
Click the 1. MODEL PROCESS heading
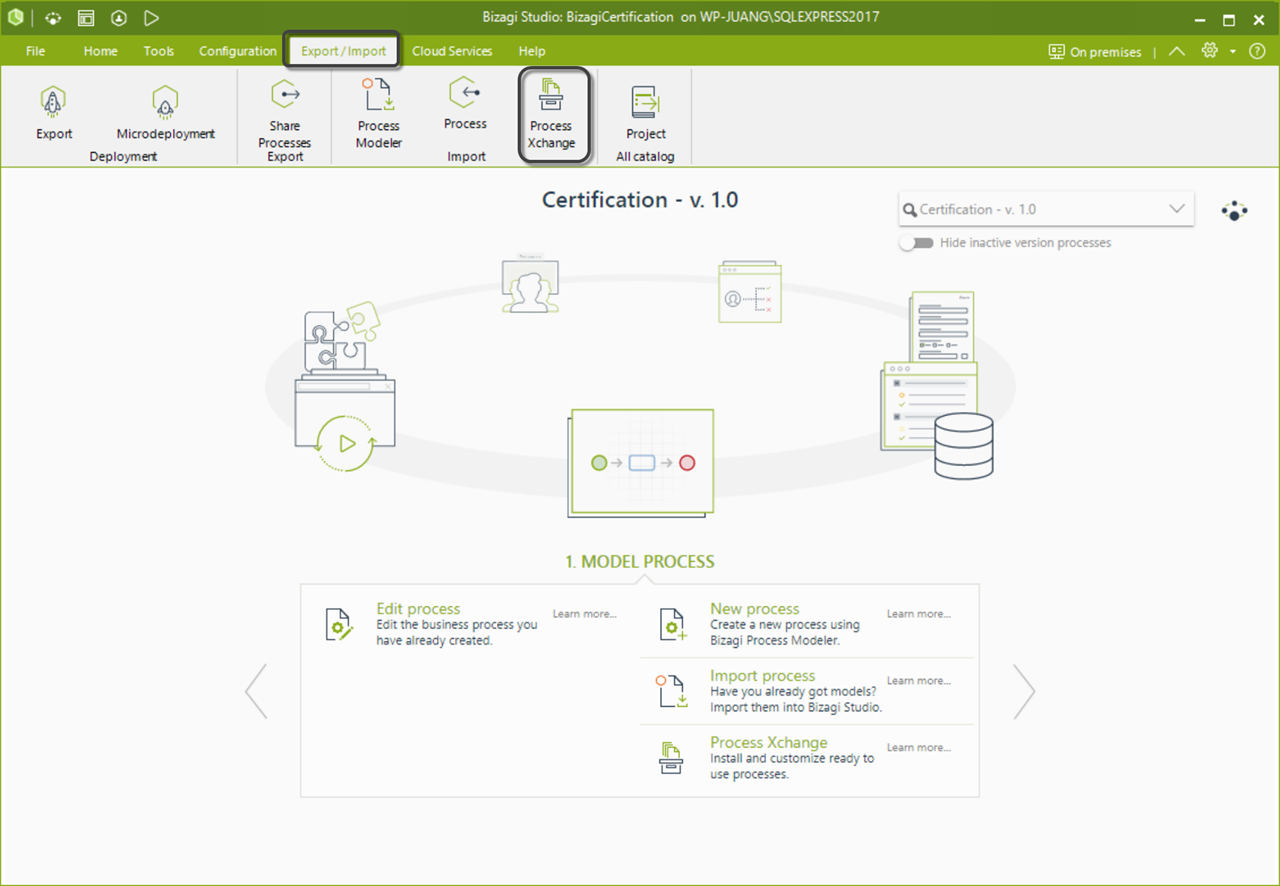tap(640, 562)
